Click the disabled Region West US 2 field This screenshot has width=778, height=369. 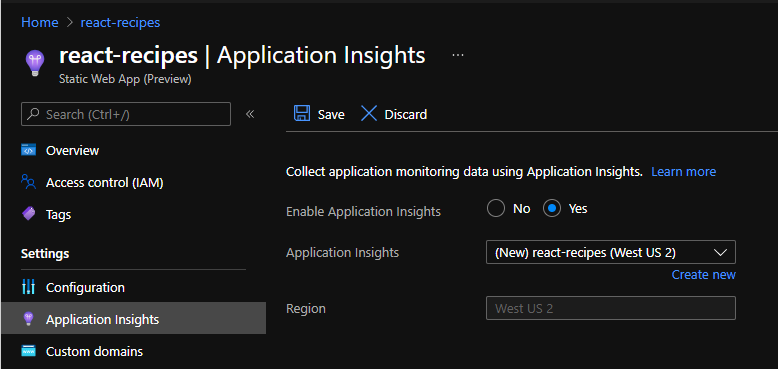coord(611,308)
